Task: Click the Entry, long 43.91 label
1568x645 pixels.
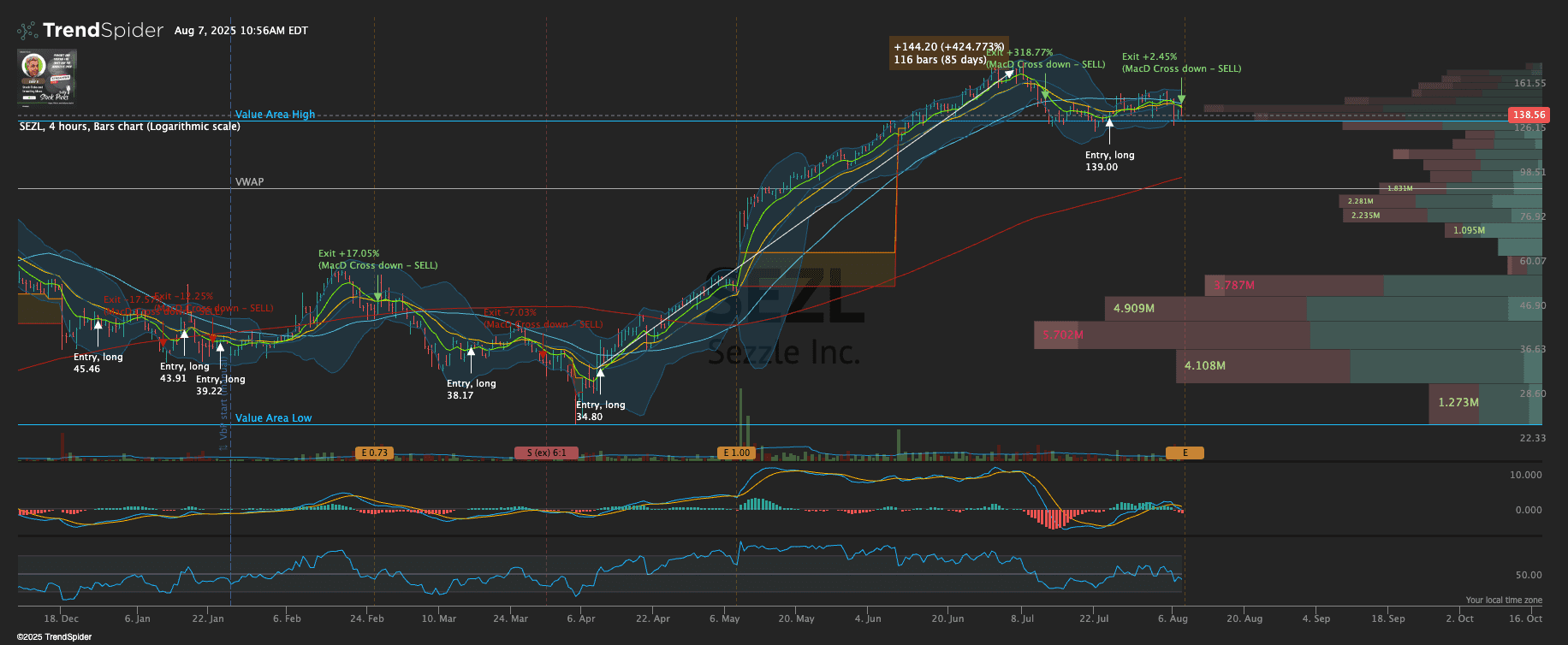Action: (x=184, y=372)
